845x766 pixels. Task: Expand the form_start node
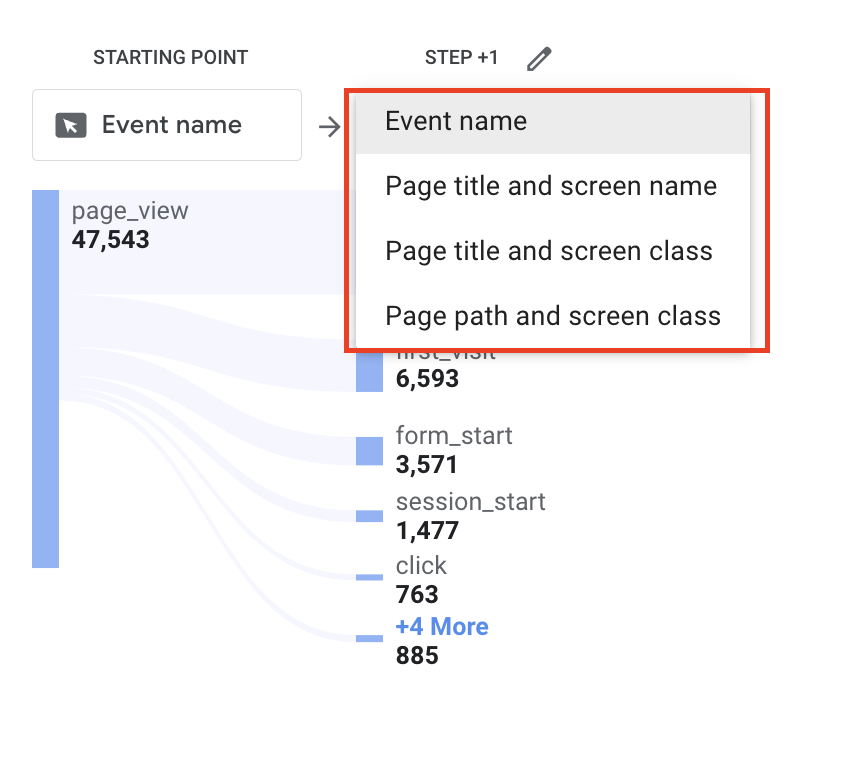[453, 436]
